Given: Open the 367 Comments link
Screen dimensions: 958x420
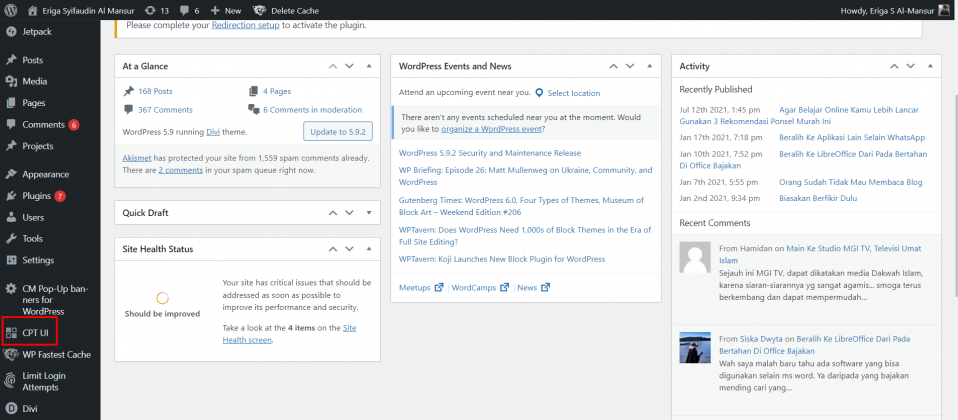Looking at the screenshot, I should tap(165, 110).
